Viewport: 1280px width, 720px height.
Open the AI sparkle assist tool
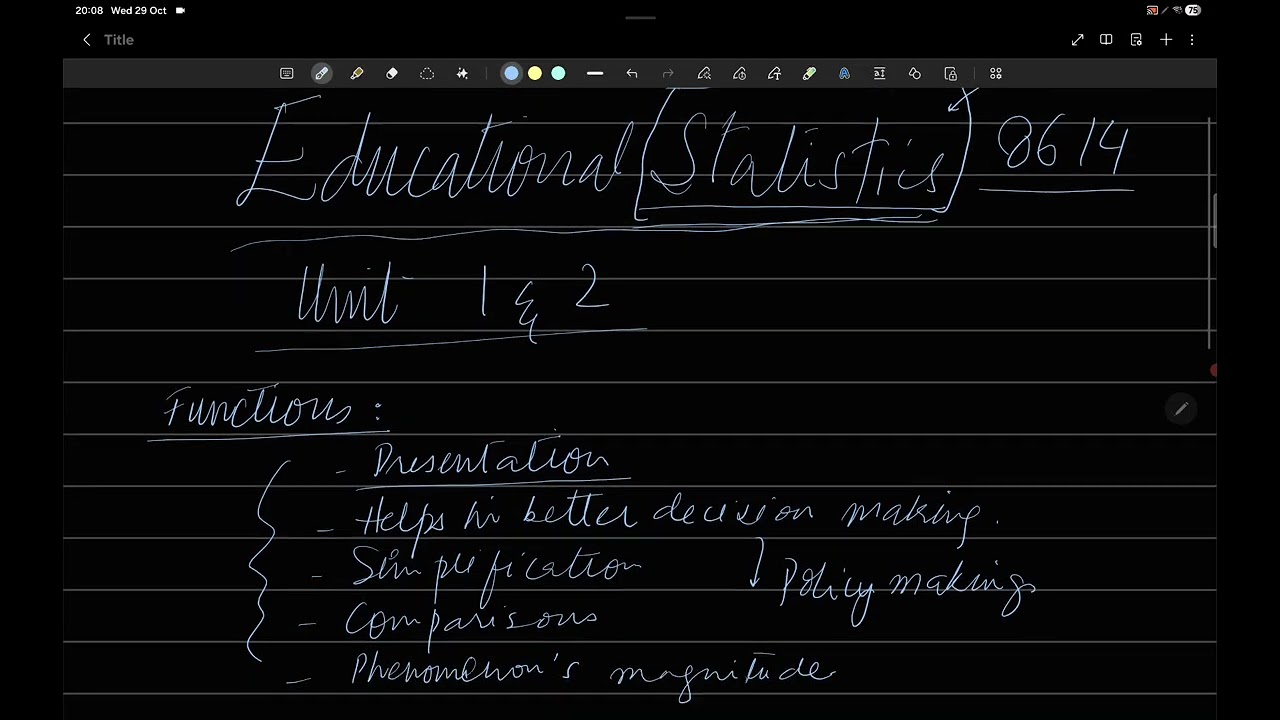point(462,73)
